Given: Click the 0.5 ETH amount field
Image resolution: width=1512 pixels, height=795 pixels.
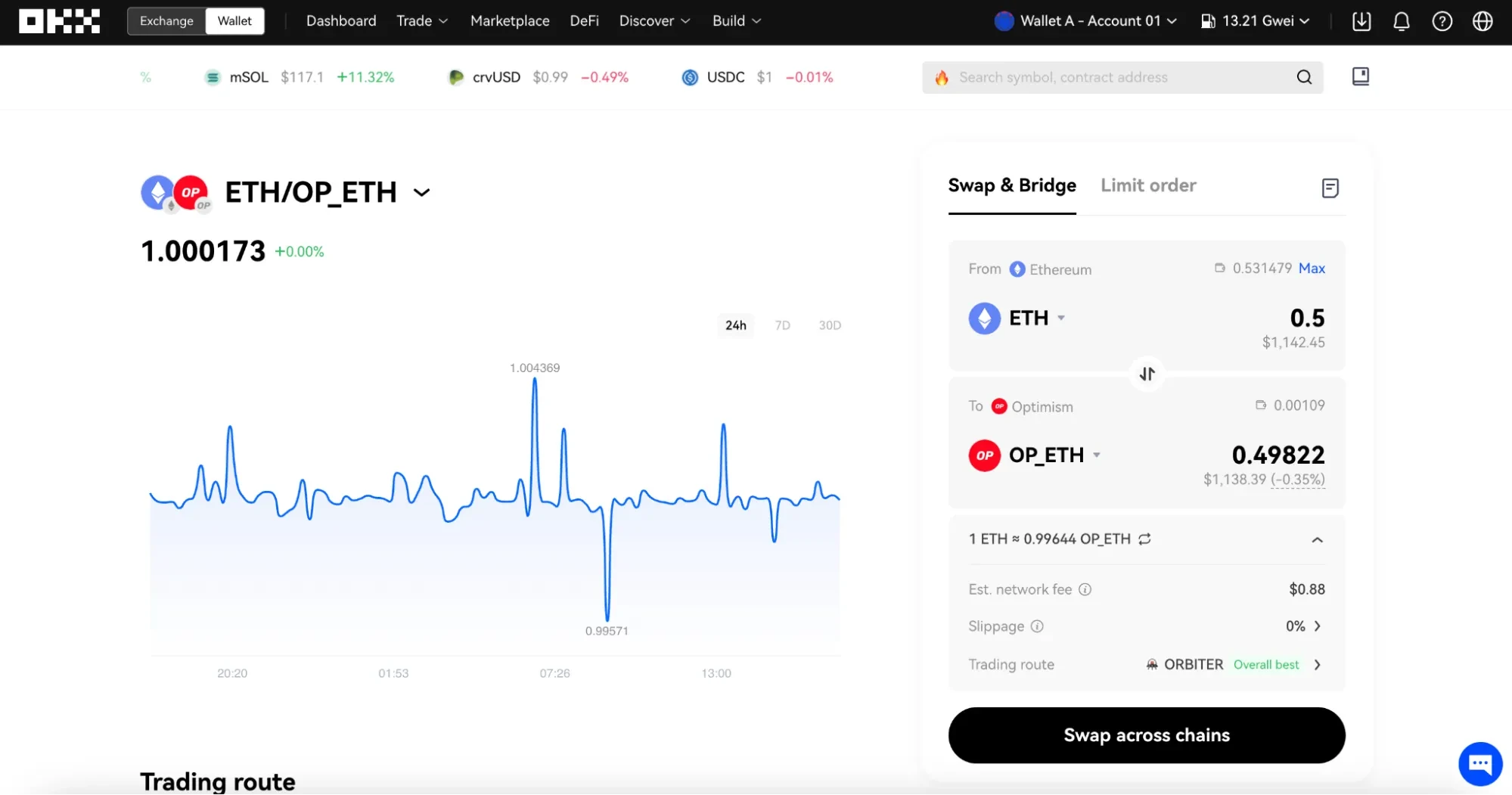Looking at the screenshot, I should click(1307, 318).
